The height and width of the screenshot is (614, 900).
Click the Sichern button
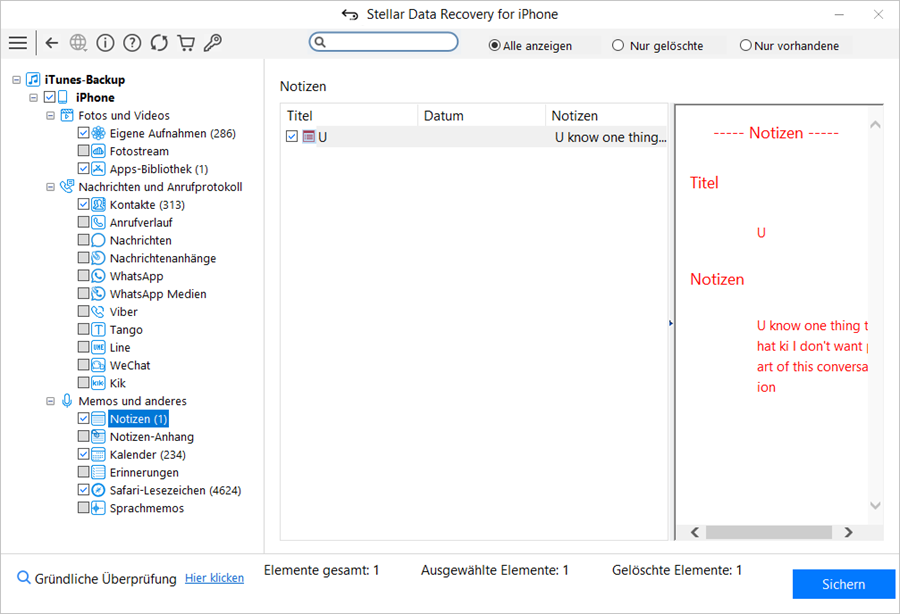click(x=843, y=584)
